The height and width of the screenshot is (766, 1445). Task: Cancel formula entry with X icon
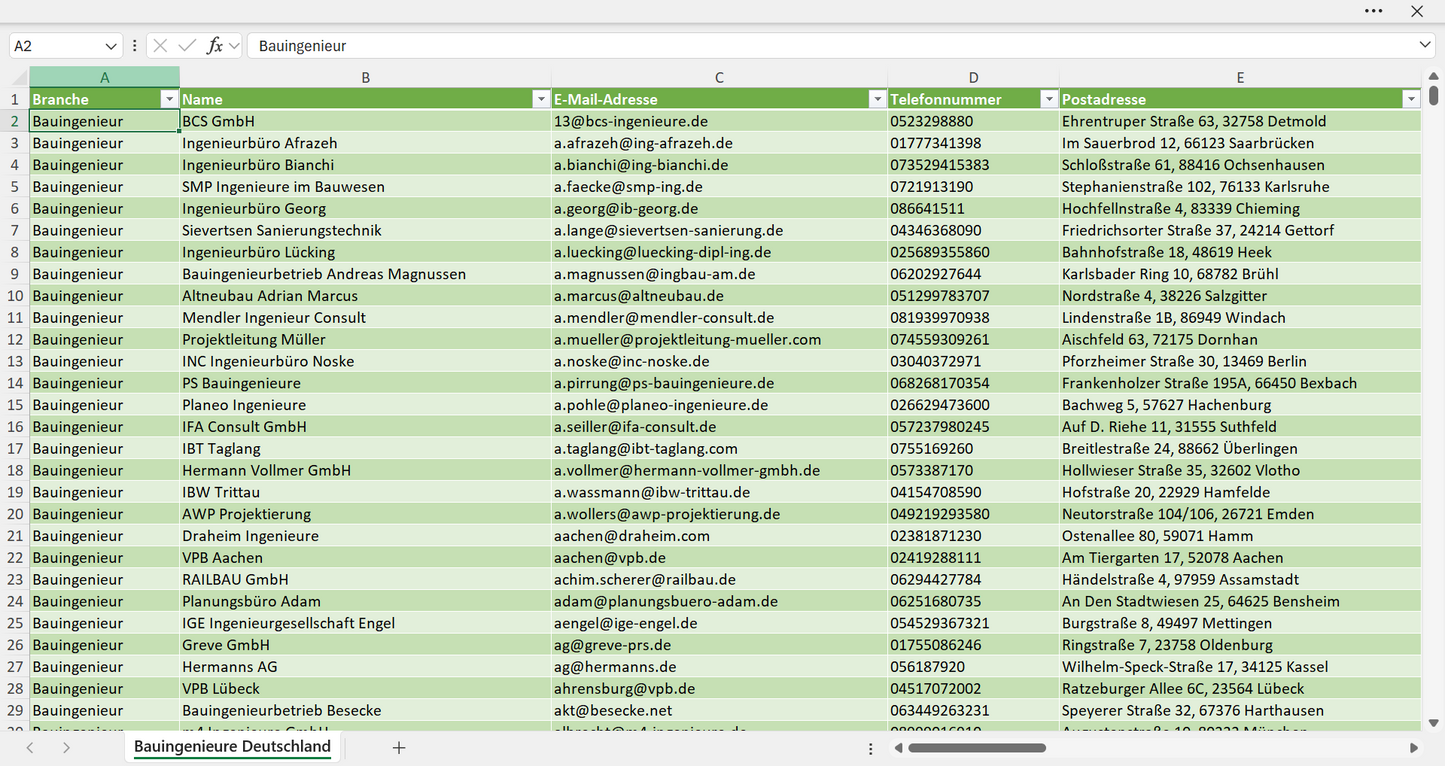(160, 46)
